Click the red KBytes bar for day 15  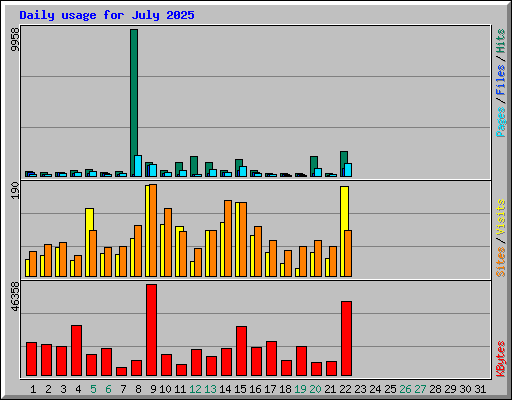241,351
